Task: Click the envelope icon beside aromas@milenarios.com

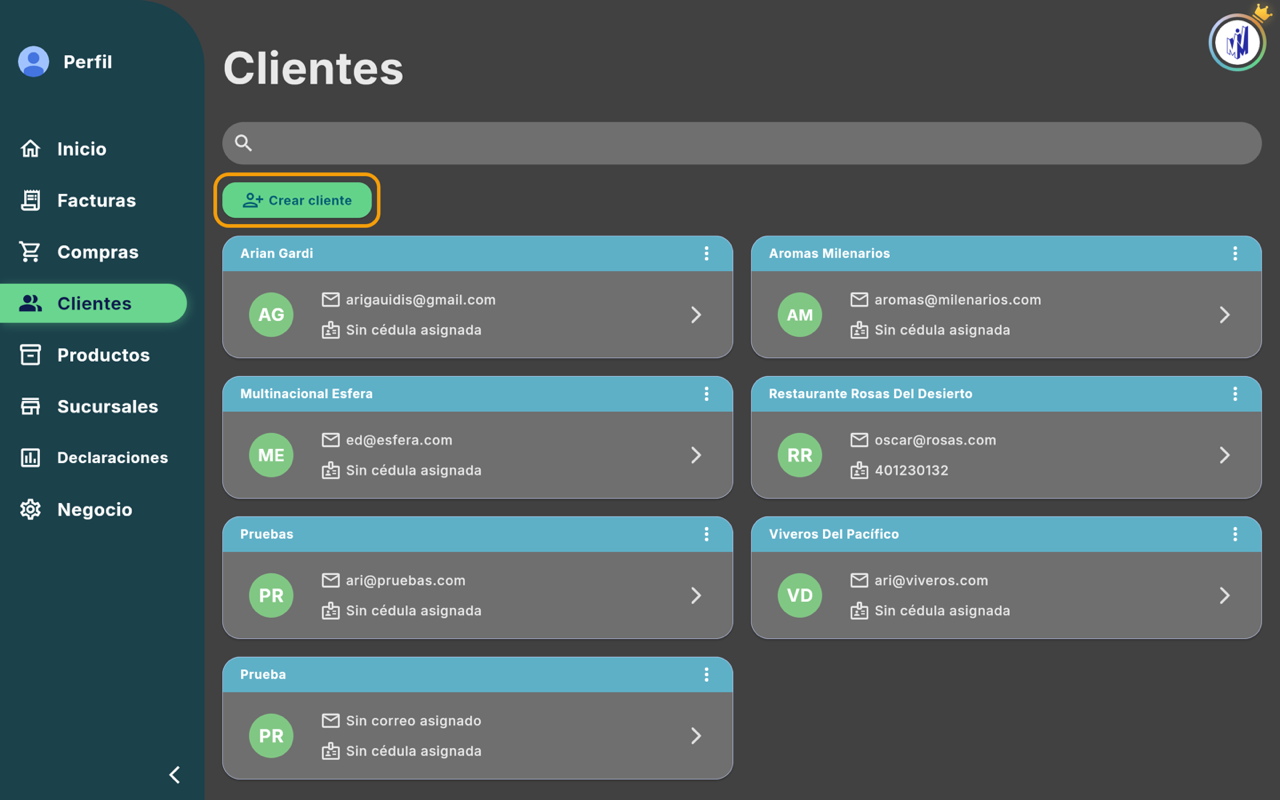Action: pos(859,300)
